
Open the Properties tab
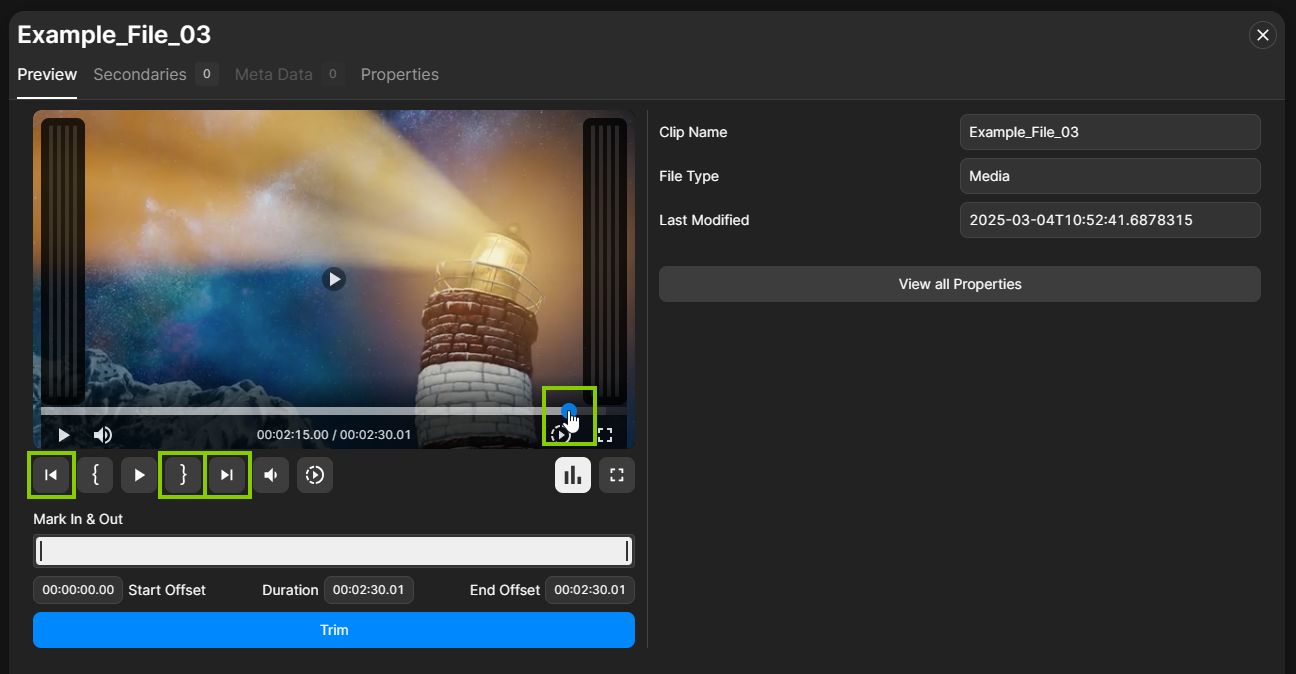(400, 74)
